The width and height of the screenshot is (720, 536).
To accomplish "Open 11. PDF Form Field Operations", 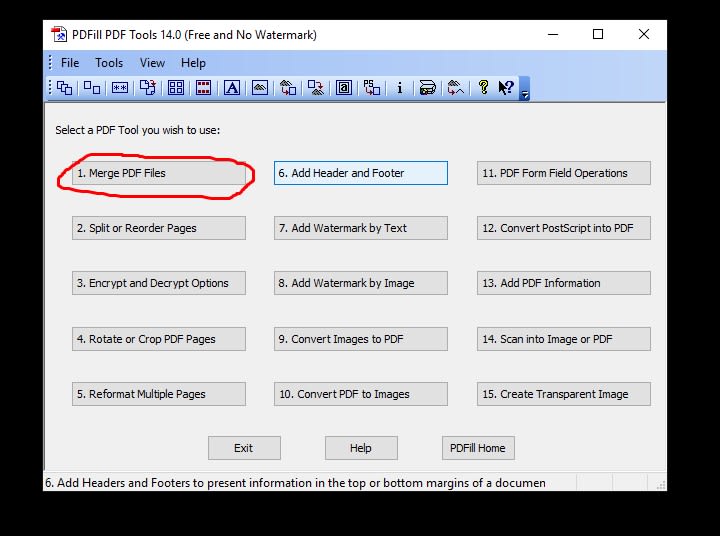I will (564, 173).
